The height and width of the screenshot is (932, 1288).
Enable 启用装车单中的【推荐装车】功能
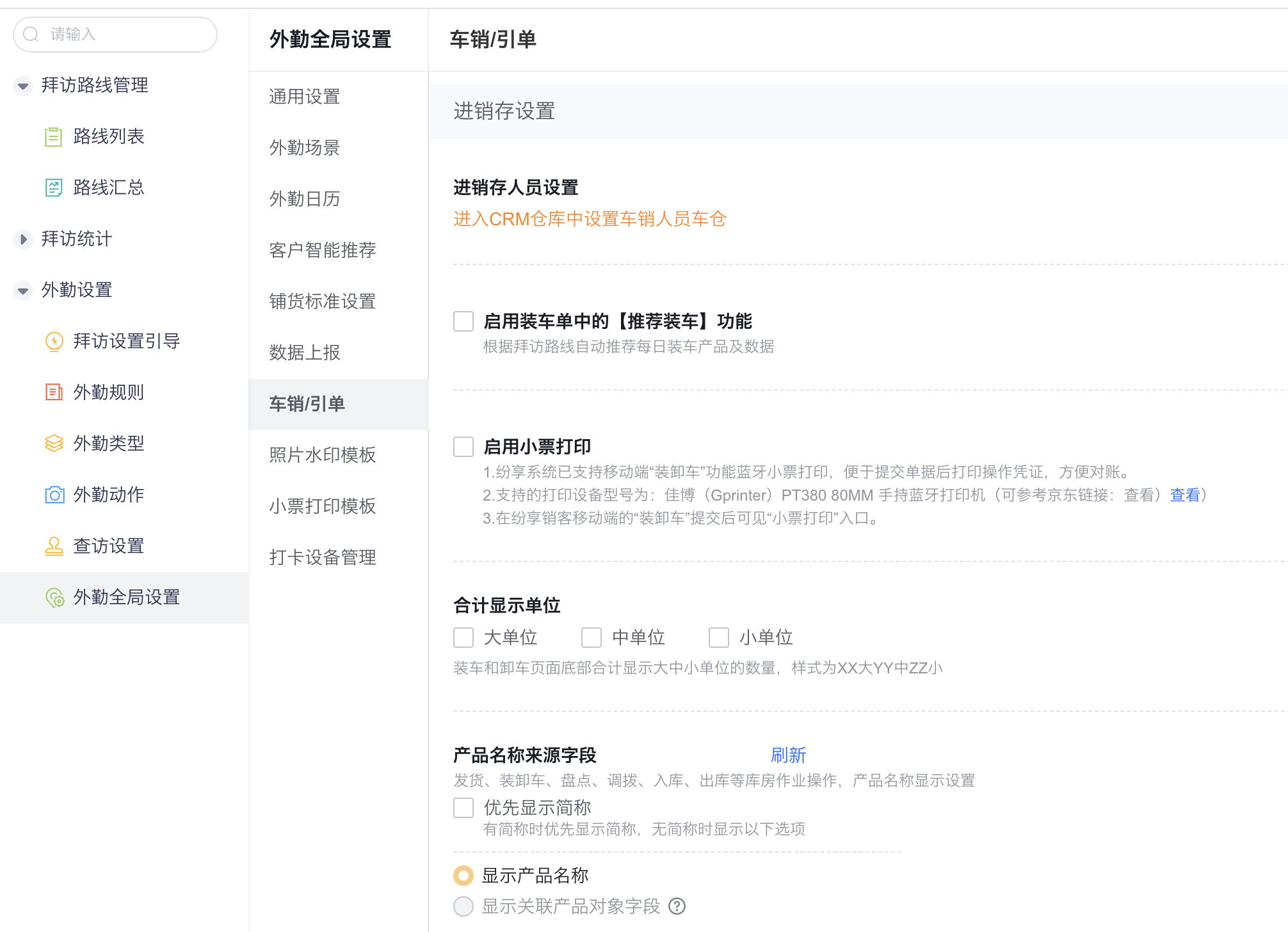pyautogui.click(x=463, y=321)
